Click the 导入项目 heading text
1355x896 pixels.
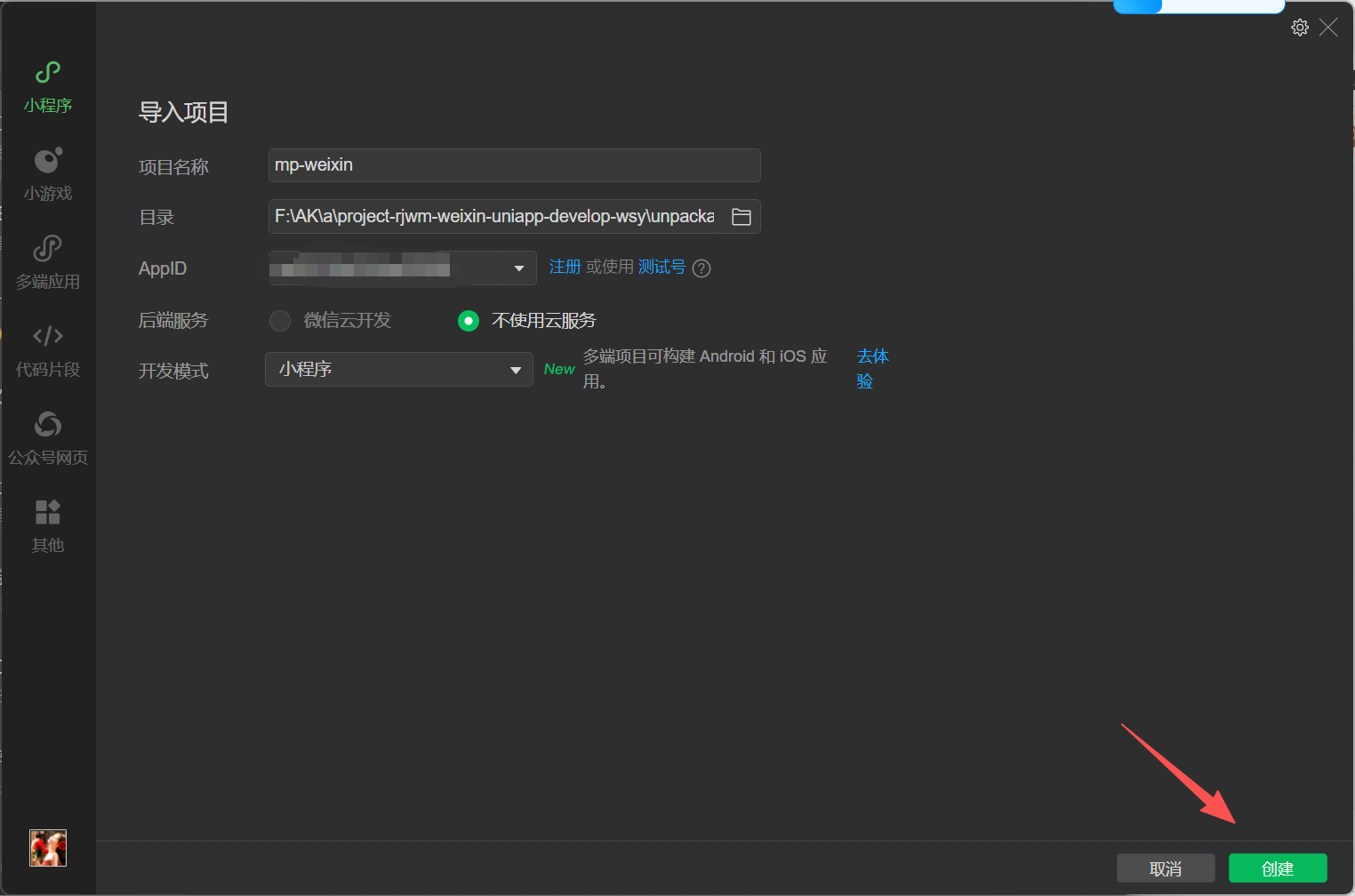(184, 112)
